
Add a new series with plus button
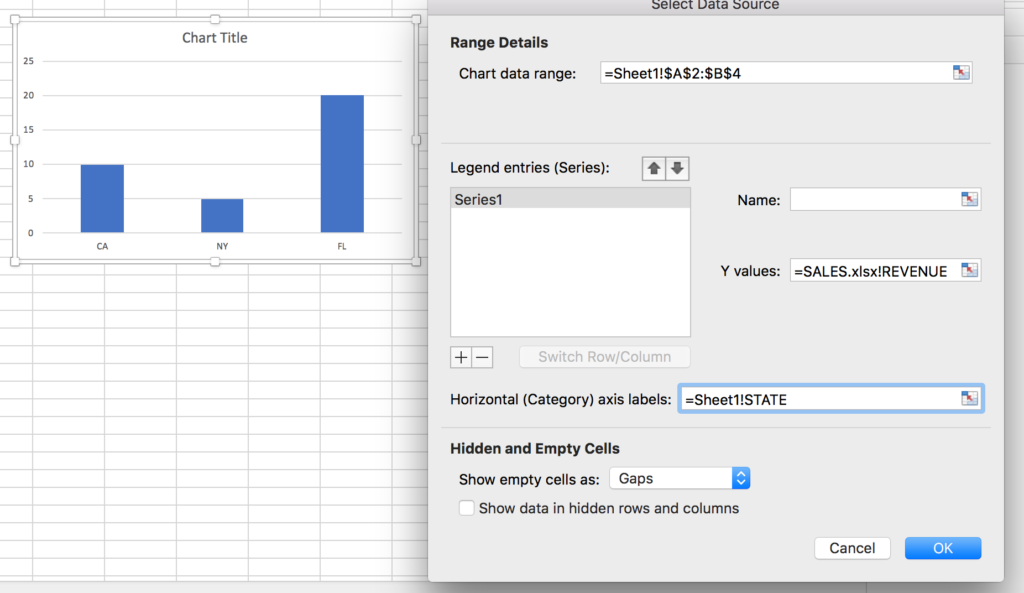coord(460,357)
